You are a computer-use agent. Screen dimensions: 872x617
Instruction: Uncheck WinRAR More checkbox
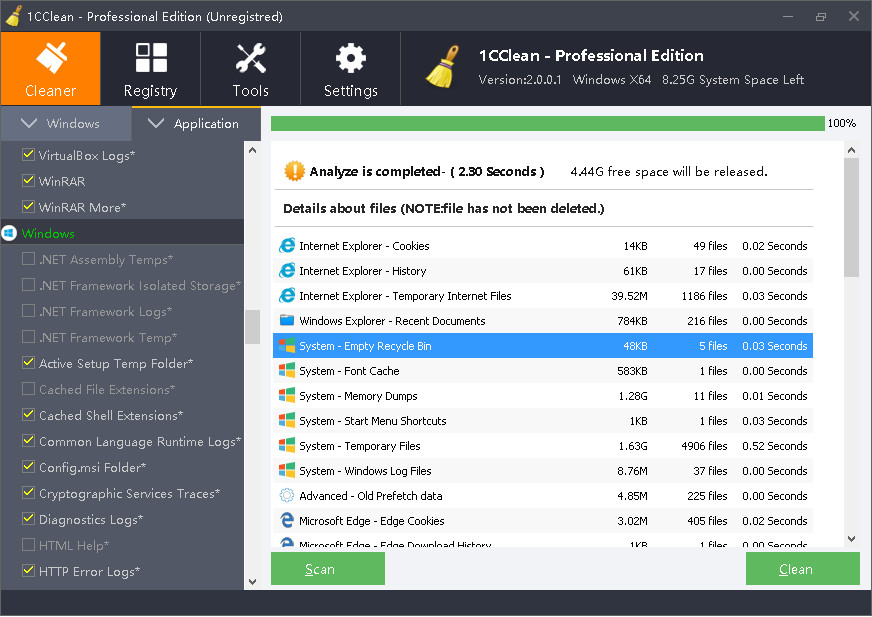pos(28,206)
